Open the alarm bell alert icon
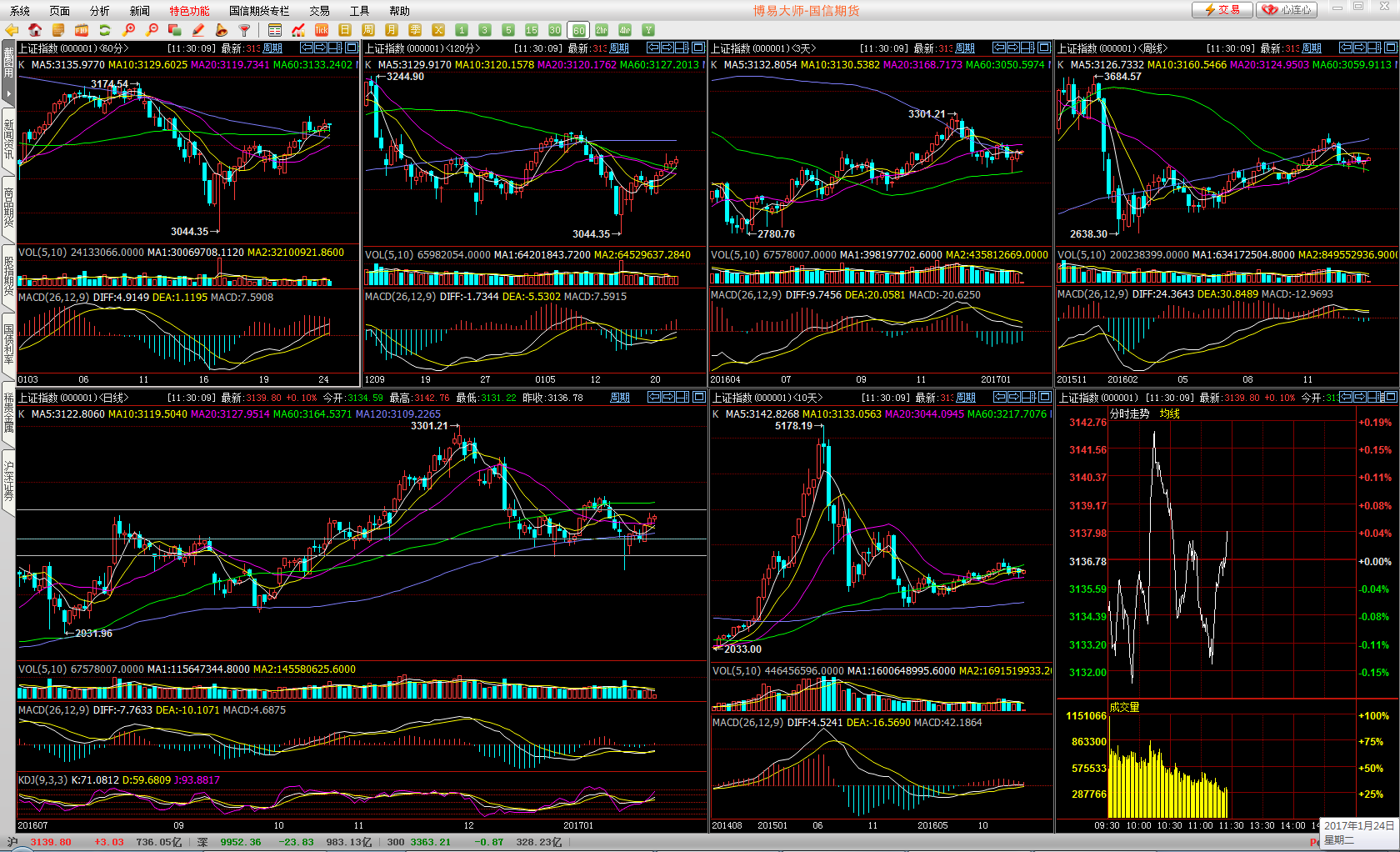1400x852 pixels. [x=222, y=30]
